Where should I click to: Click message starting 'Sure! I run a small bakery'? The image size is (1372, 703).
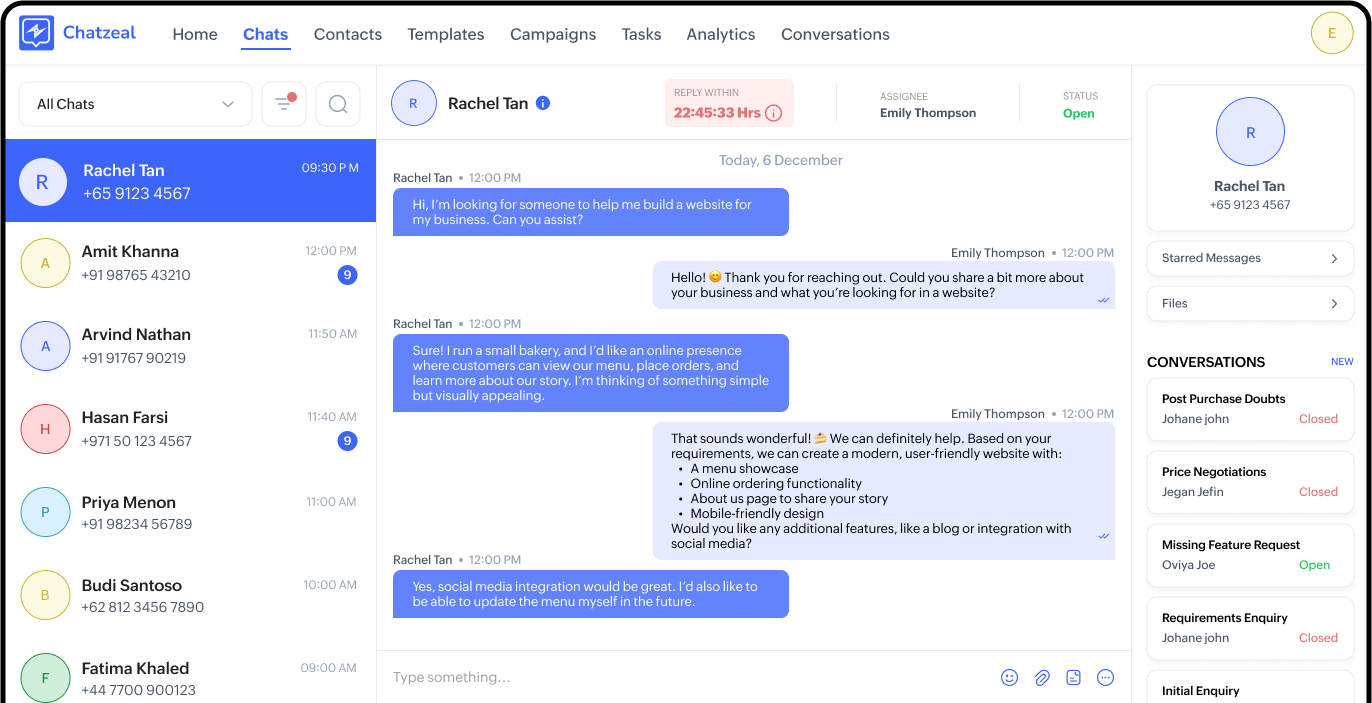pos(591,373)
